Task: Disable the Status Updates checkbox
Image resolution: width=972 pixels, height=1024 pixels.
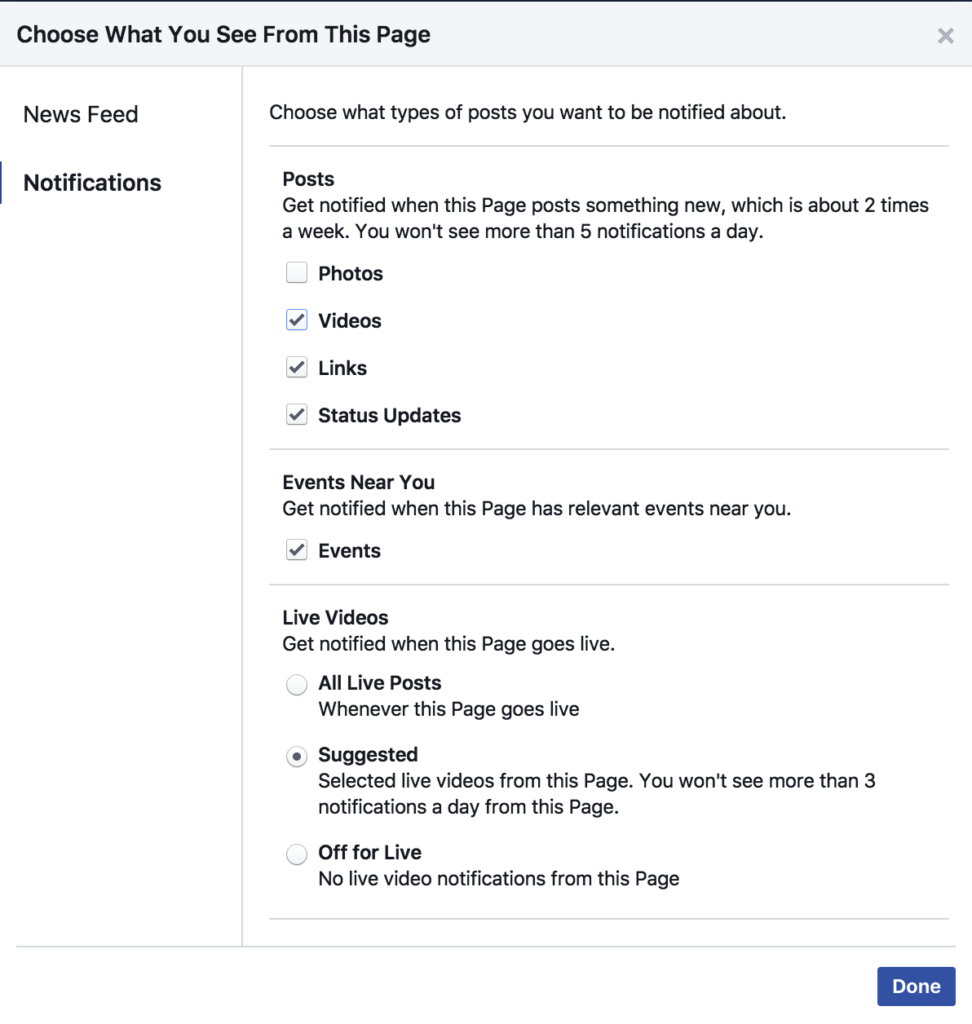Action: click(297, 415)
